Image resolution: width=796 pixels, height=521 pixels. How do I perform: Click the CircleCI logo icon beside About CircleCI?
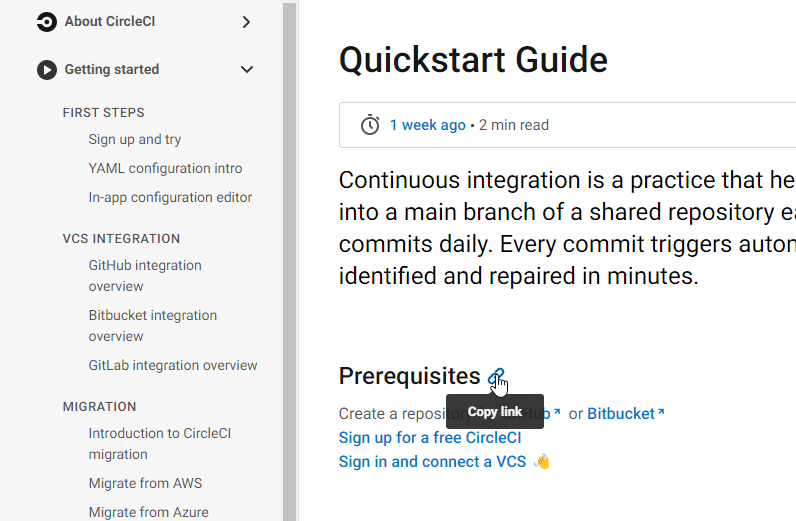[x=47, y=22]
